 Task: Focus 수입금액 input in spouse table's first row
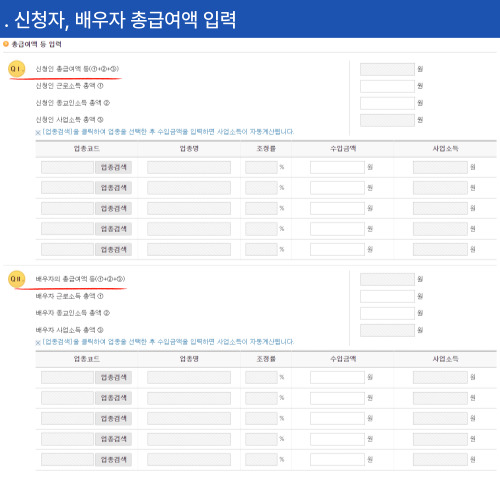[337, 378]
